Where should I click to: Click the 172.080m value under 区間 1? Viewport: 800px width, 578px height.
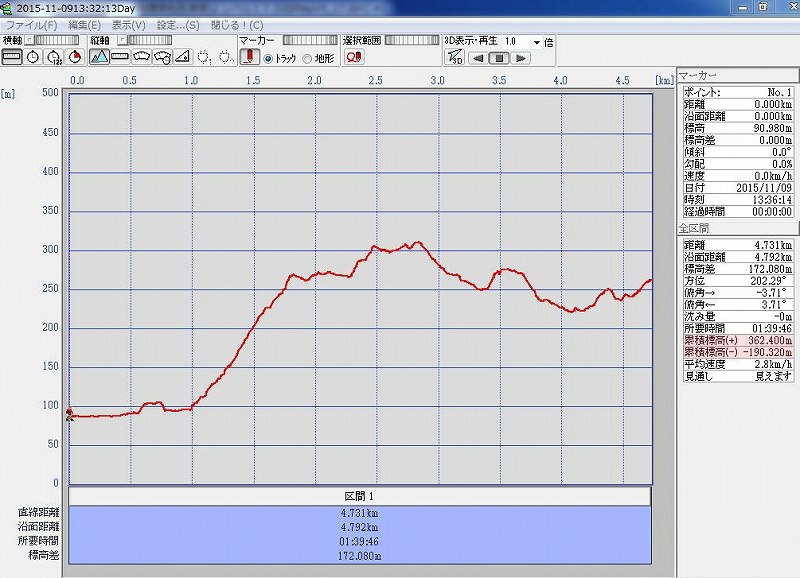click(x=359, y=556)
